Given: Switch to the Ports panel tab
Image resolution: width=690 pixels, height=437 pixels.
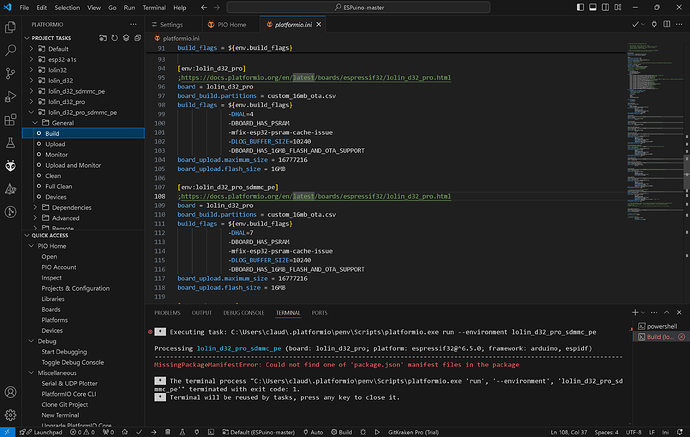Looking at the screenshot, I should pyautogui.click(x=319, y=313).
